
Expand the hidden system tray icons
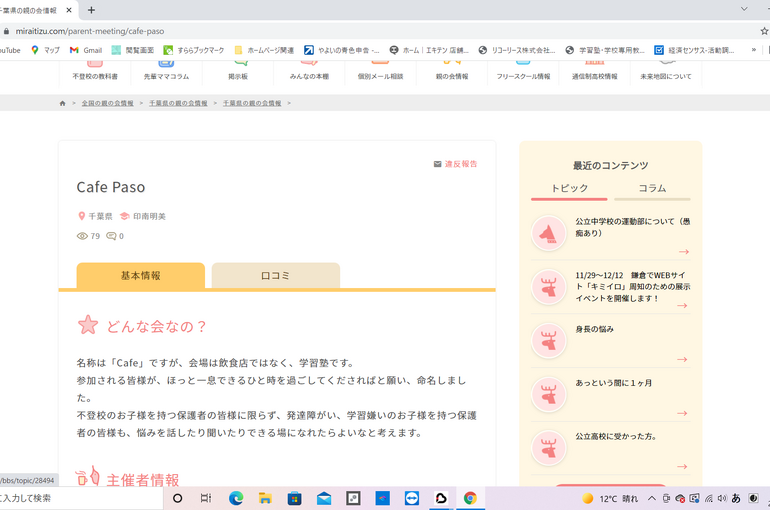pos(652,499)
